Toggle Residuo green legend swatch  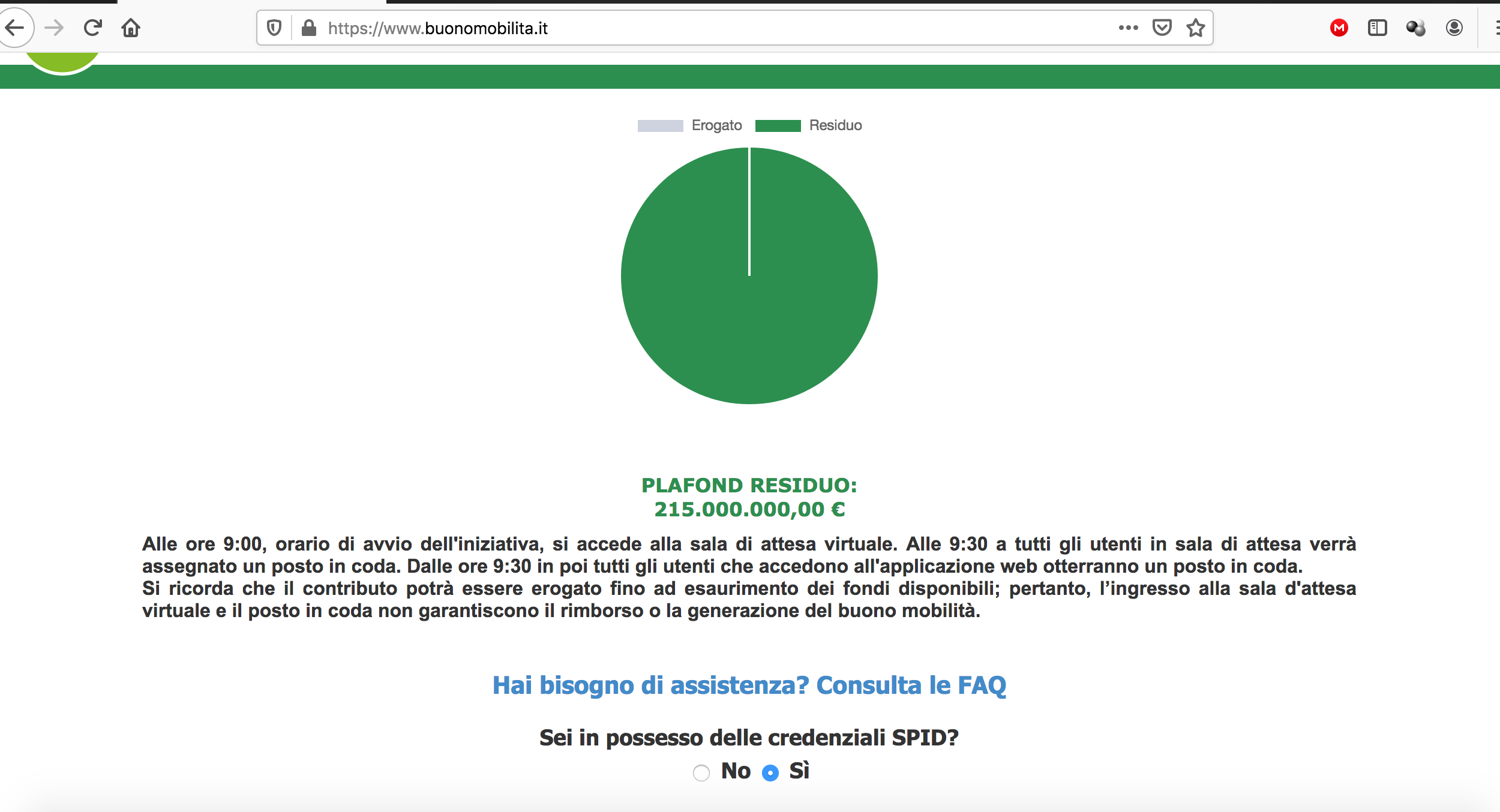tap(778, 125)
